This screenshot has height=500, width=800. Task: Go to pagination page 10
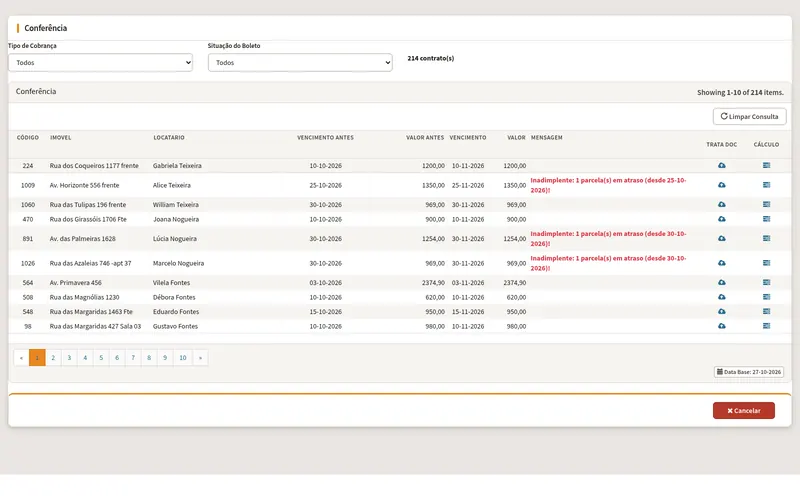(x=183, y=358)
